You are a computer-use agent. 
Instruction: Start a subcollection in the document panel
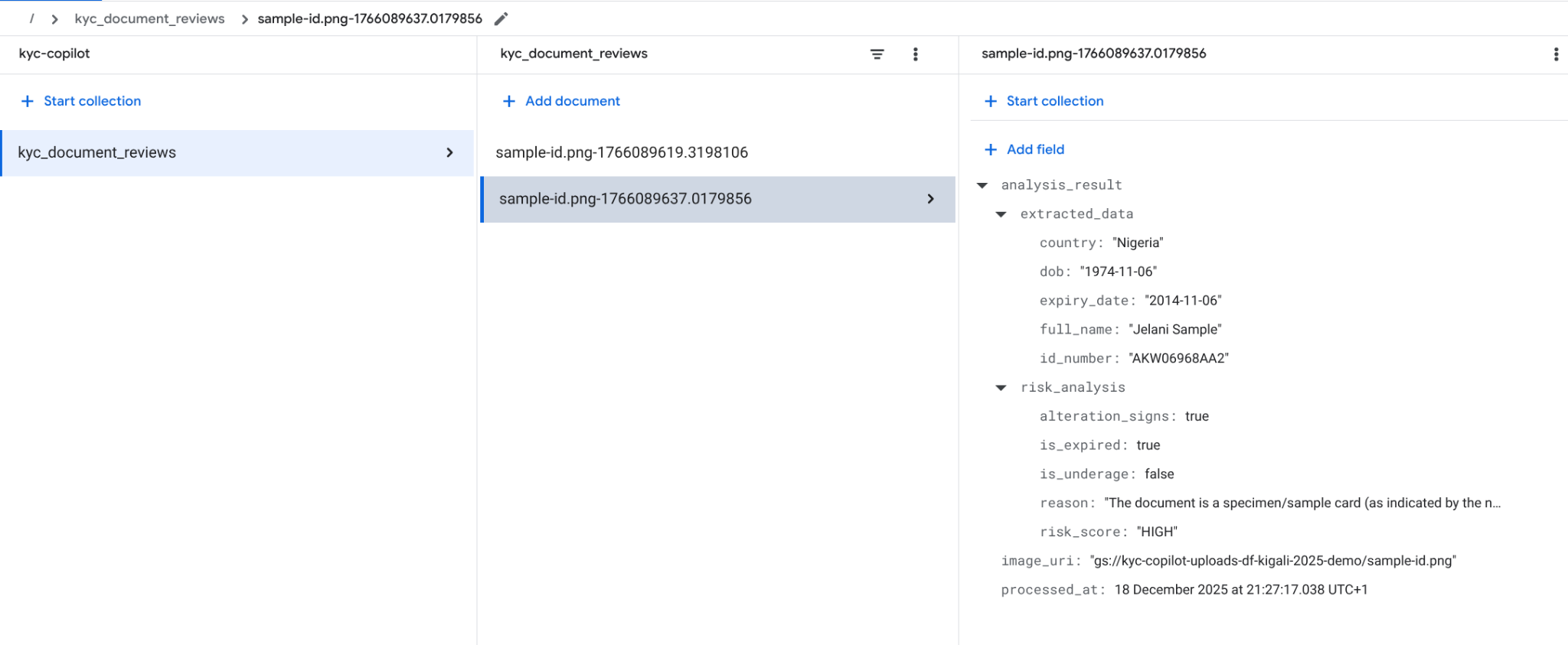tap(1054, 101)
